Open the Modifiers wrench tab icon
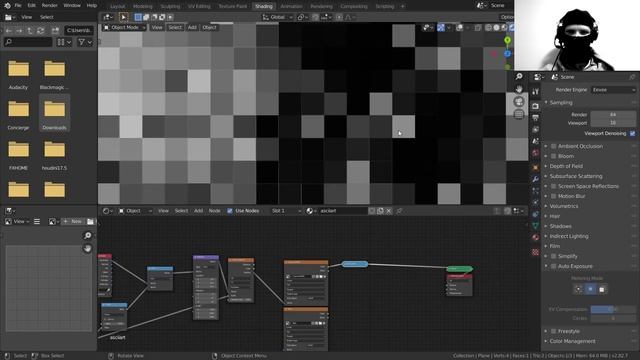This screenshot has height=360, width=640. tap(536, 179)
